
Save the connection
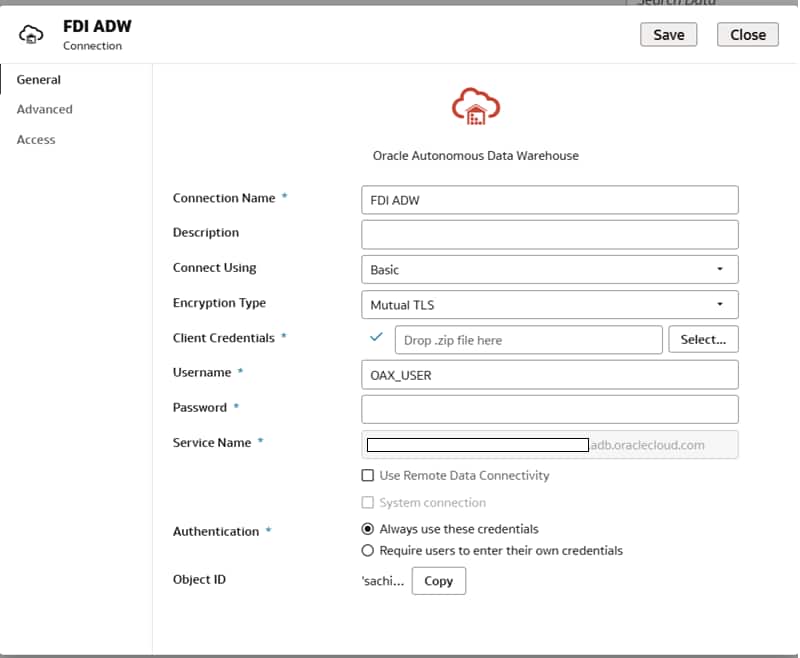pyautogui.click(x=668, y=35)
